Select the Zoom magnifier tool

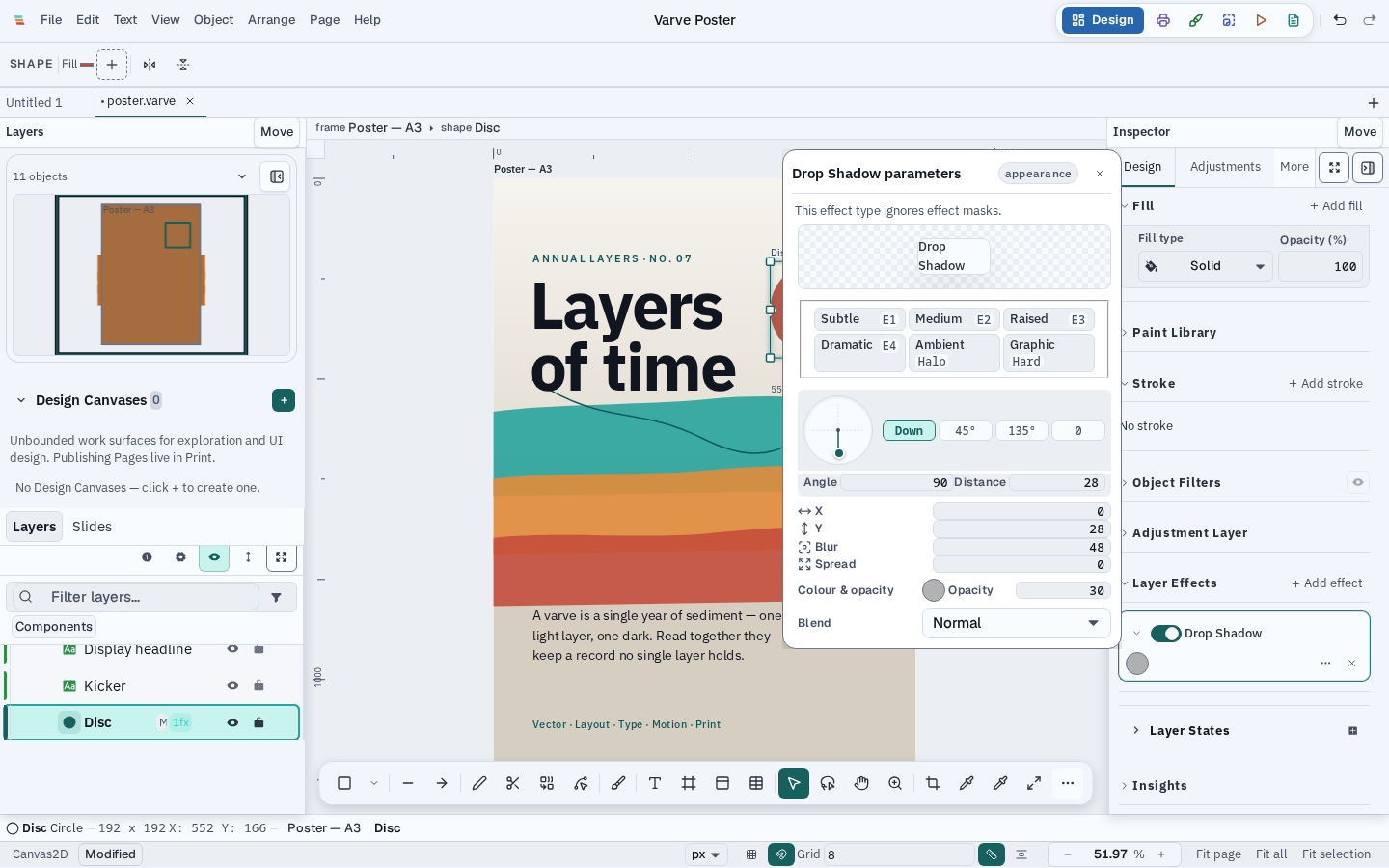pyautogui.click(x=895, y=783)
